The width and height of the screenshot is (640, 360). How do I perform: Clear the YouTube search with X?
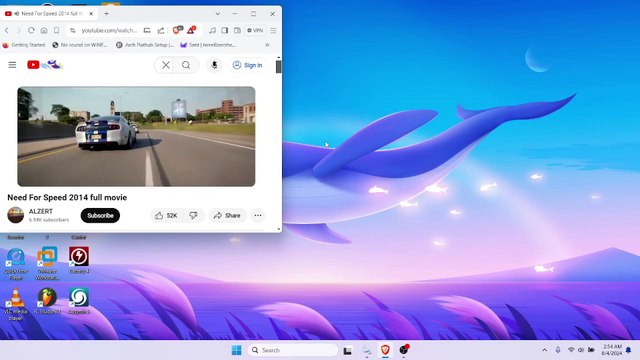pyautogui.click(x=166, y=65)
